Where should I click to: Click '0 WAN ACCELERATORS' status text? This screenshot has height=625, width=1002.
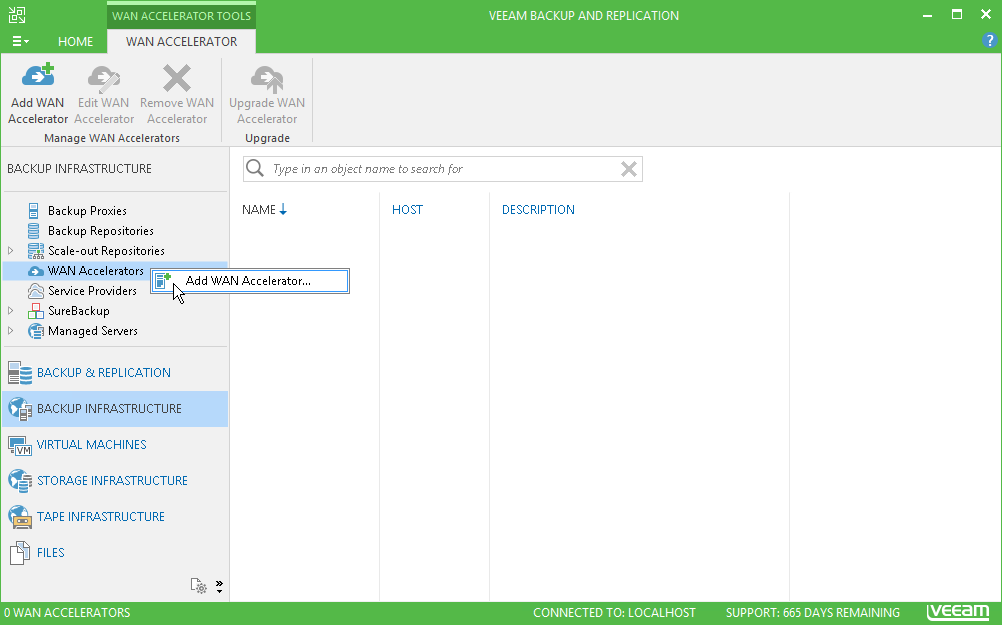pos(67,613)
